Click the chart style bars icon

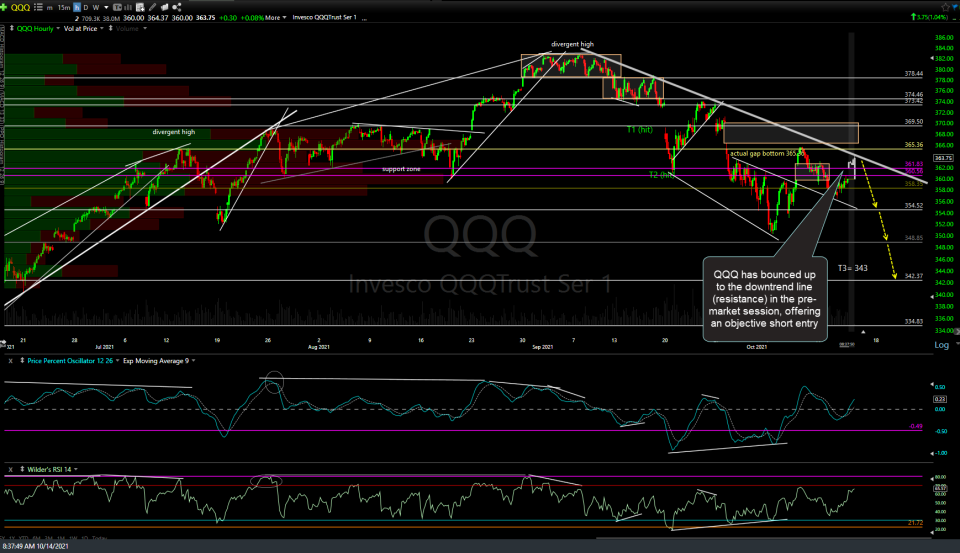pyautogui.click(x=128, y=7)
